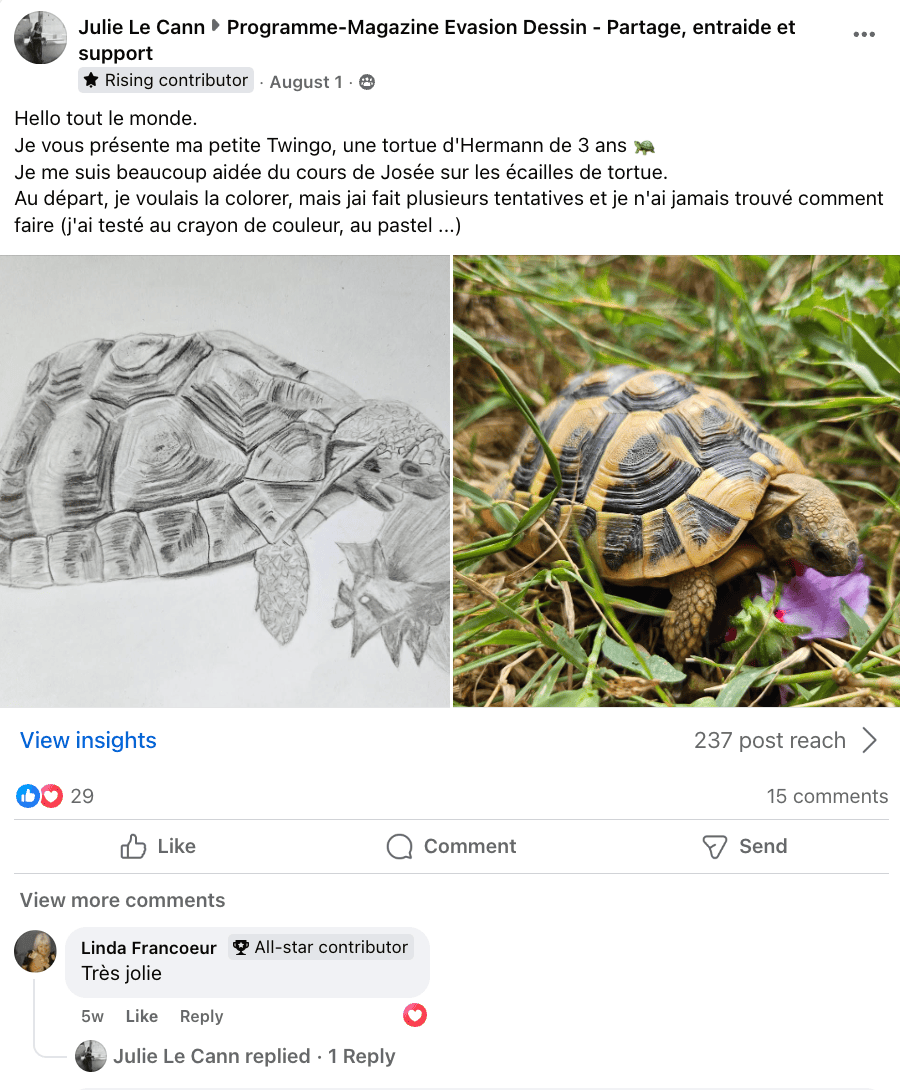This screenshot has width=900, height=1090.
Task: Click the thumbs-up Like icon
Action: click(x=133, y=846)
